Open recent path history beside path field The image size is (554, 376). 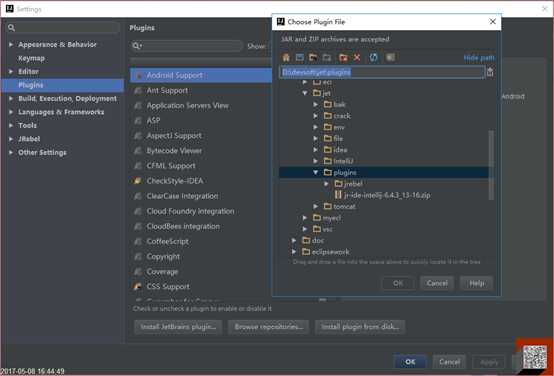pos(490,72)
